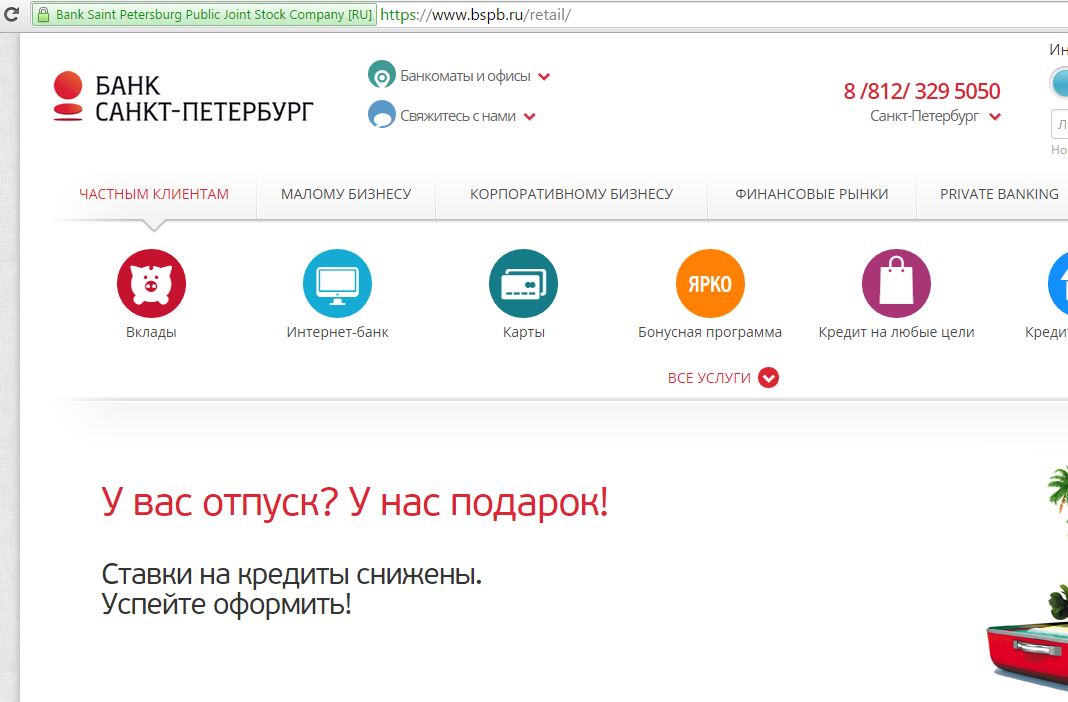Open Вклады piggy bank icon
Screen dimensions: 1068x702
click(x=151, y=283)
